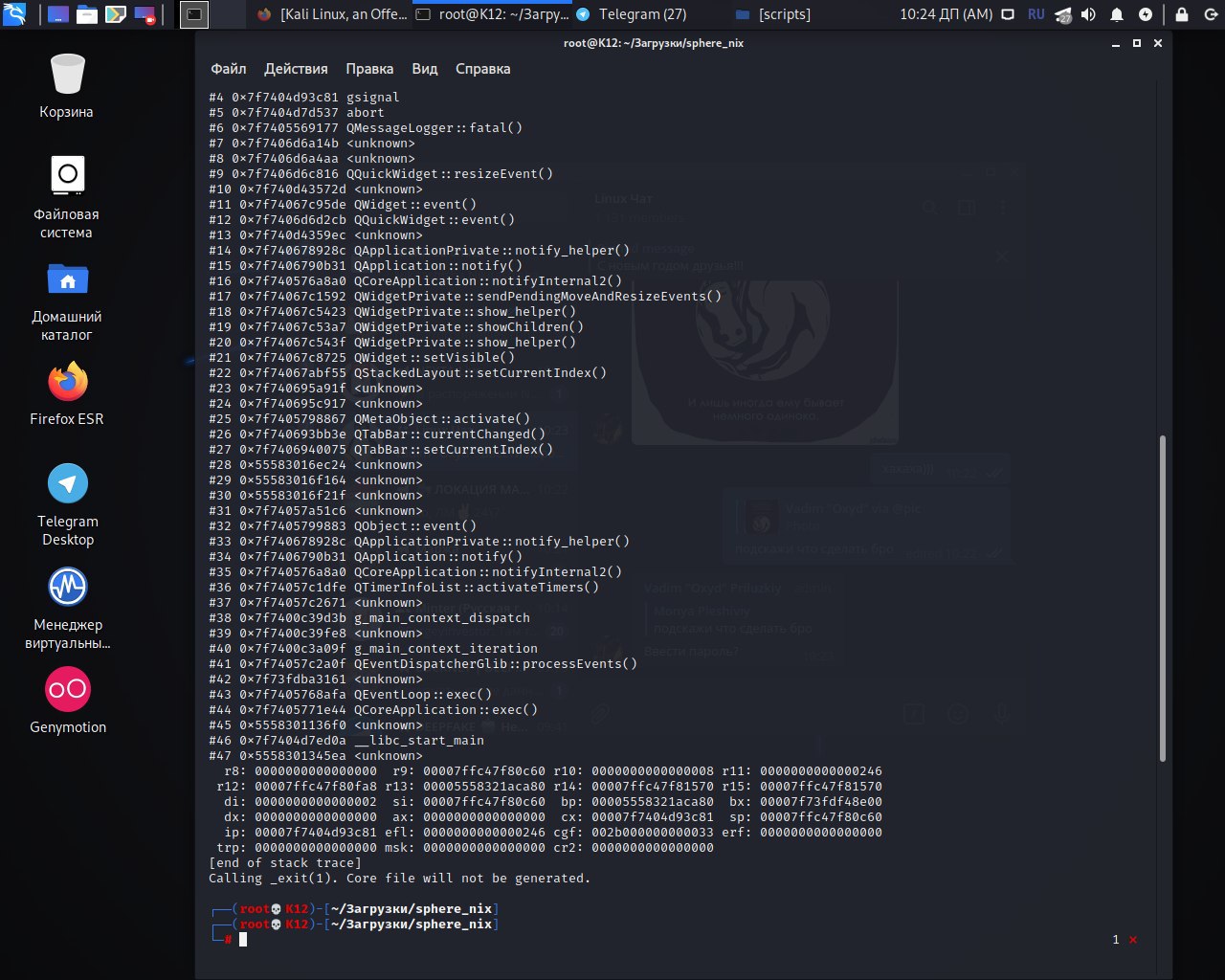Open Менеджер виртуальных desktop icon

pyautogui.click(x=67, y=608)
